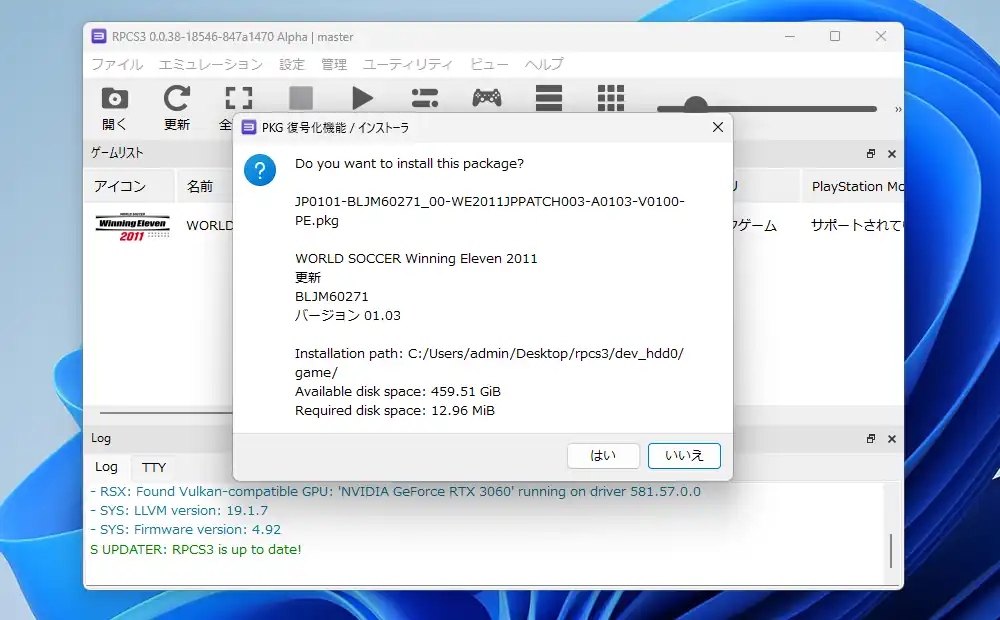Click the gamepad controllers toolbar icon
1000x620 pixels.
coord(486,97)
